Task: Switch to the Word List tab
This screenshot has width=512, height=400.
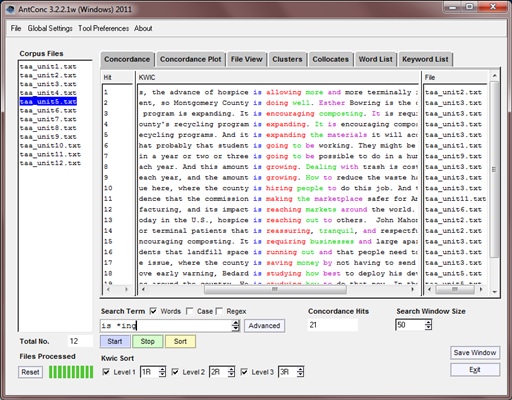Action: click(x=375, y=59)
